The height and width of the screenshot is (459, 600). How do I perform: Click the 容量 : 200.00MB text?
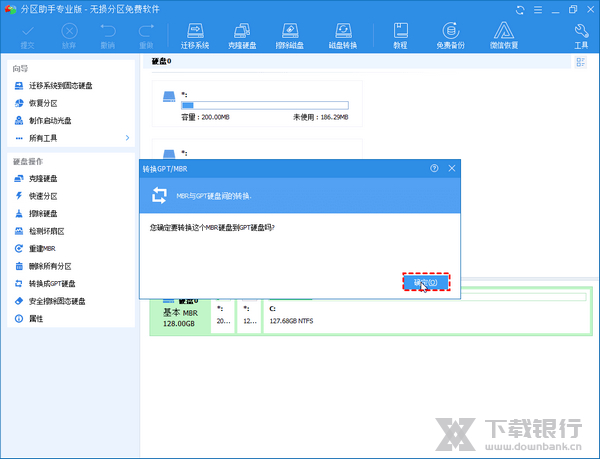pos(205,117)
